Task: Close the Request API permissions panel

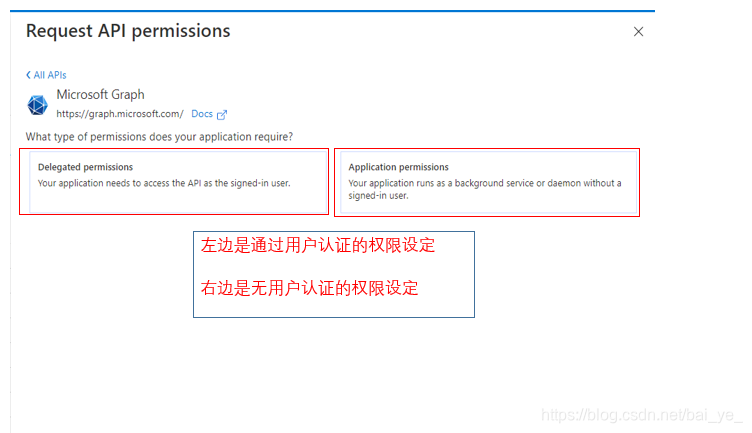Action: (x=638, y=32)
